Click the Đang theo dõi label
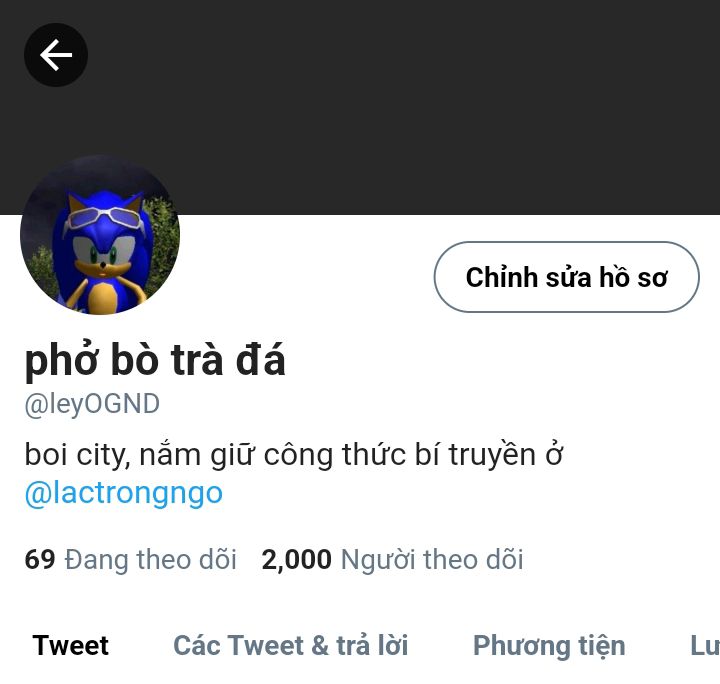720x684 pixels. click(x=151, y=560)
